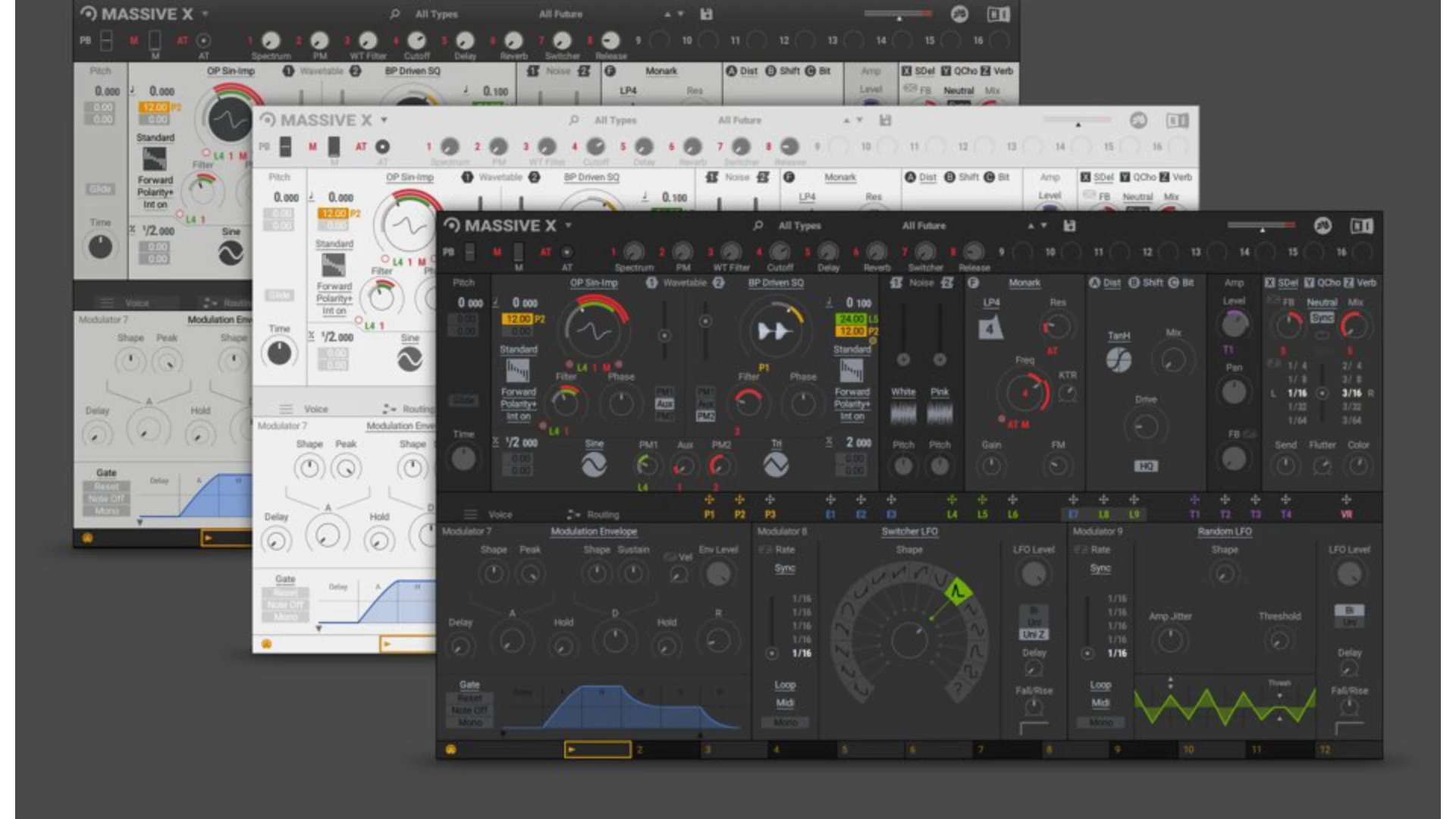Click search icon in the back gray window
1456x819 pixels.
pyautogui.click(x=394, y=14)
